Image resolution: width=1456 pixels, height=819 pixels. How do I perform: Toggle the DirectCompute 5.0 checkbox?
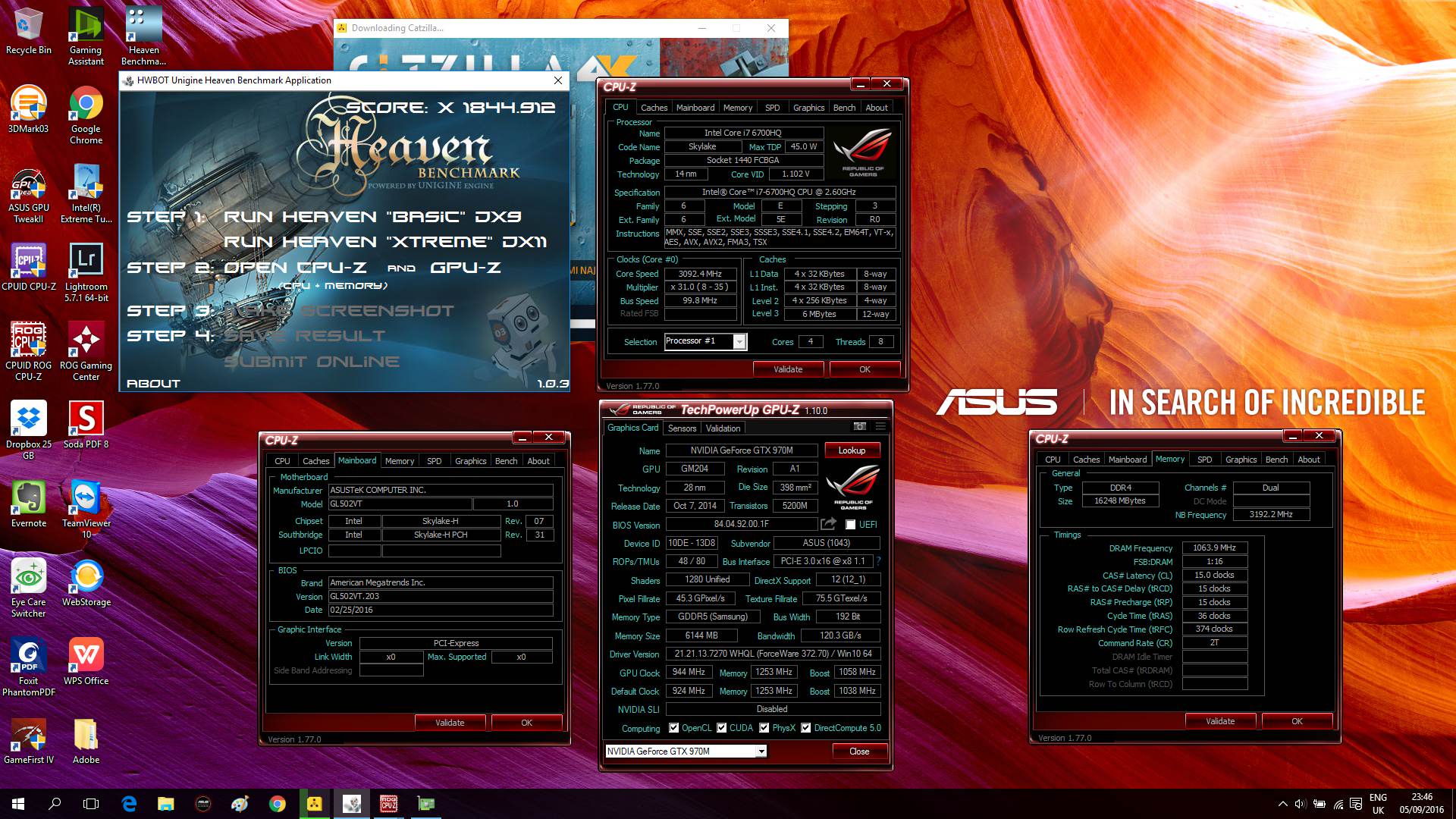click(806, 728)
